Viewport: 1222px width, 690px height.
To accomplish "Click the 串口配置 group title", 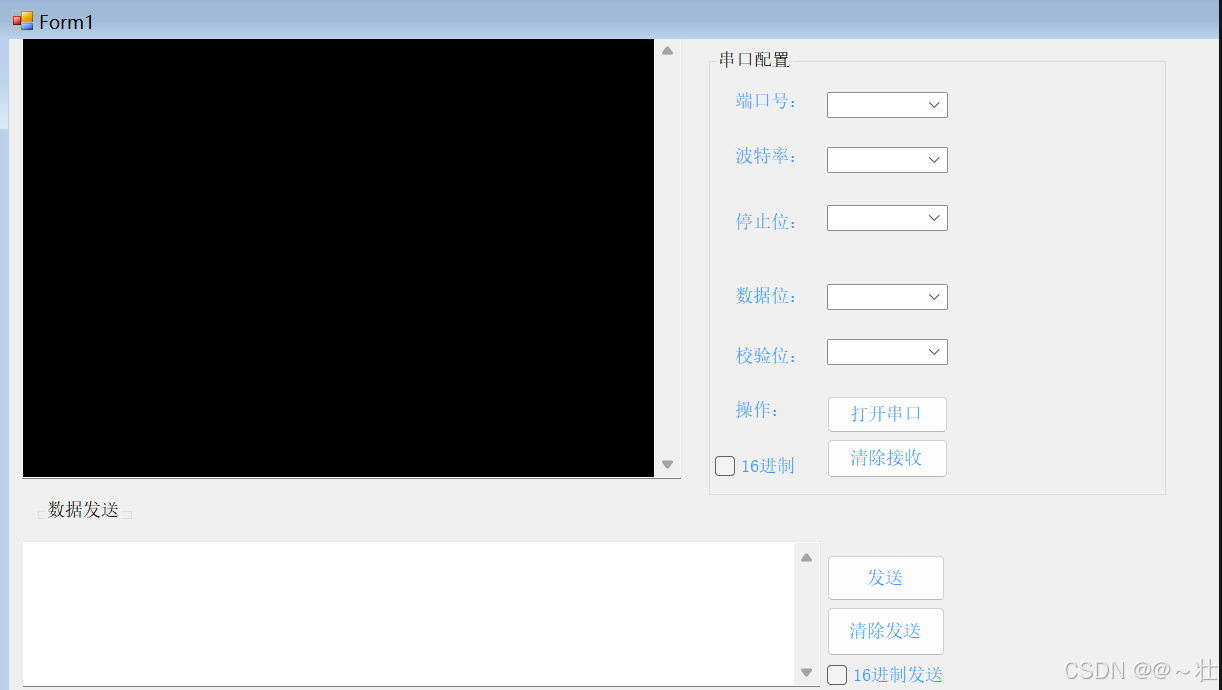I will pyautogui.click(x=754, y=60).
